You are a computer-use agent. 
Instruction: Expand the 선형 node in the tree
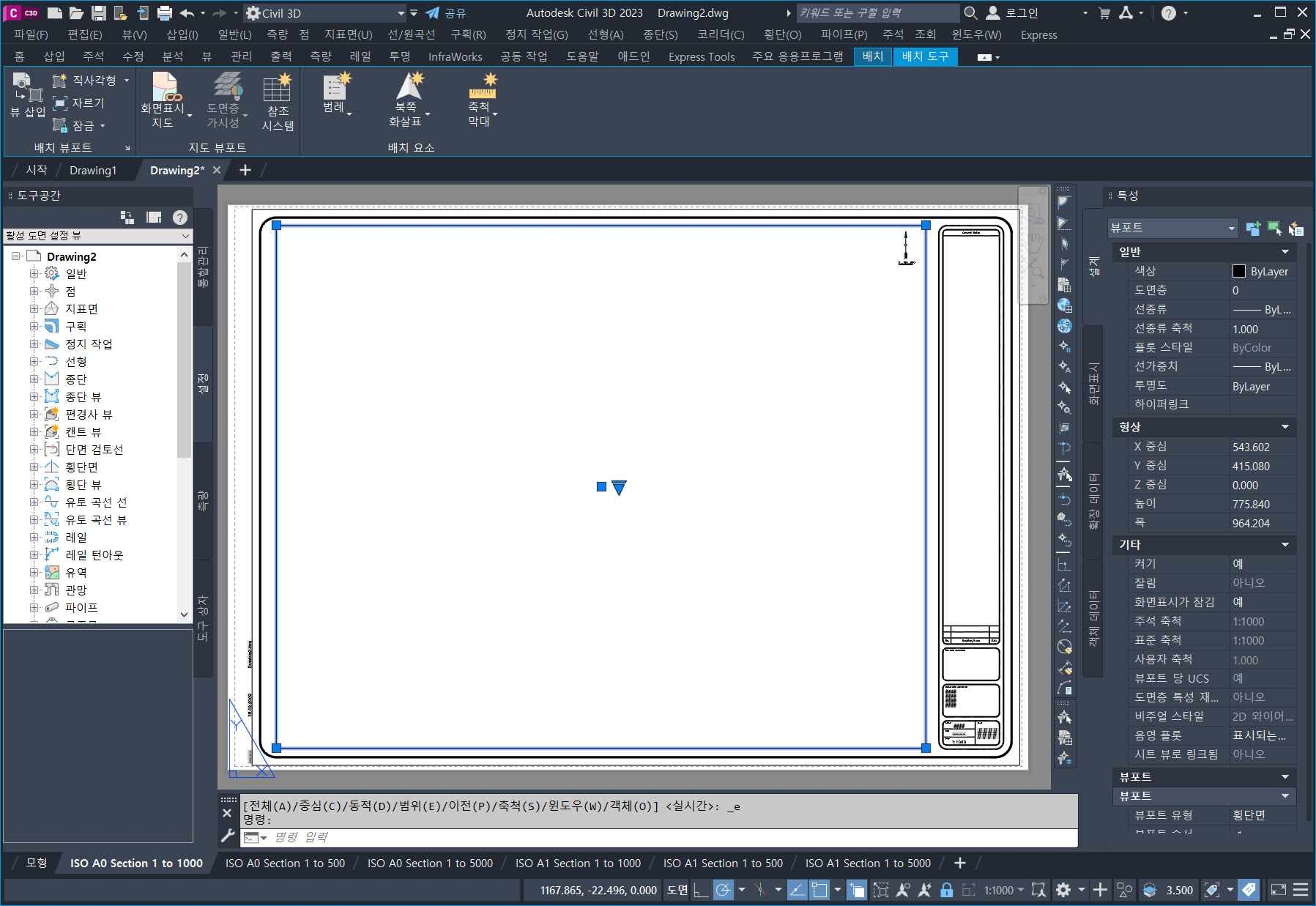tap(34, 362)
